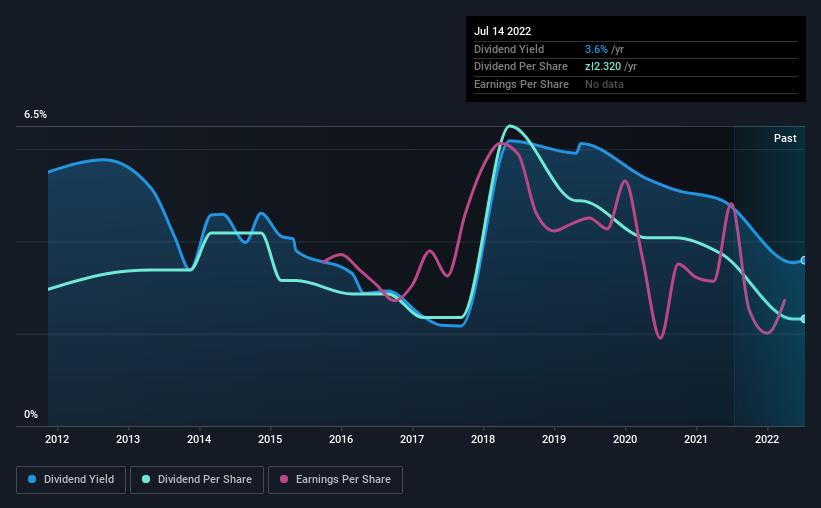Image resolution: width=821 pixels, height=508 pixels.
Task: Click the 2021 x-axis label
Action: (696, 439)
